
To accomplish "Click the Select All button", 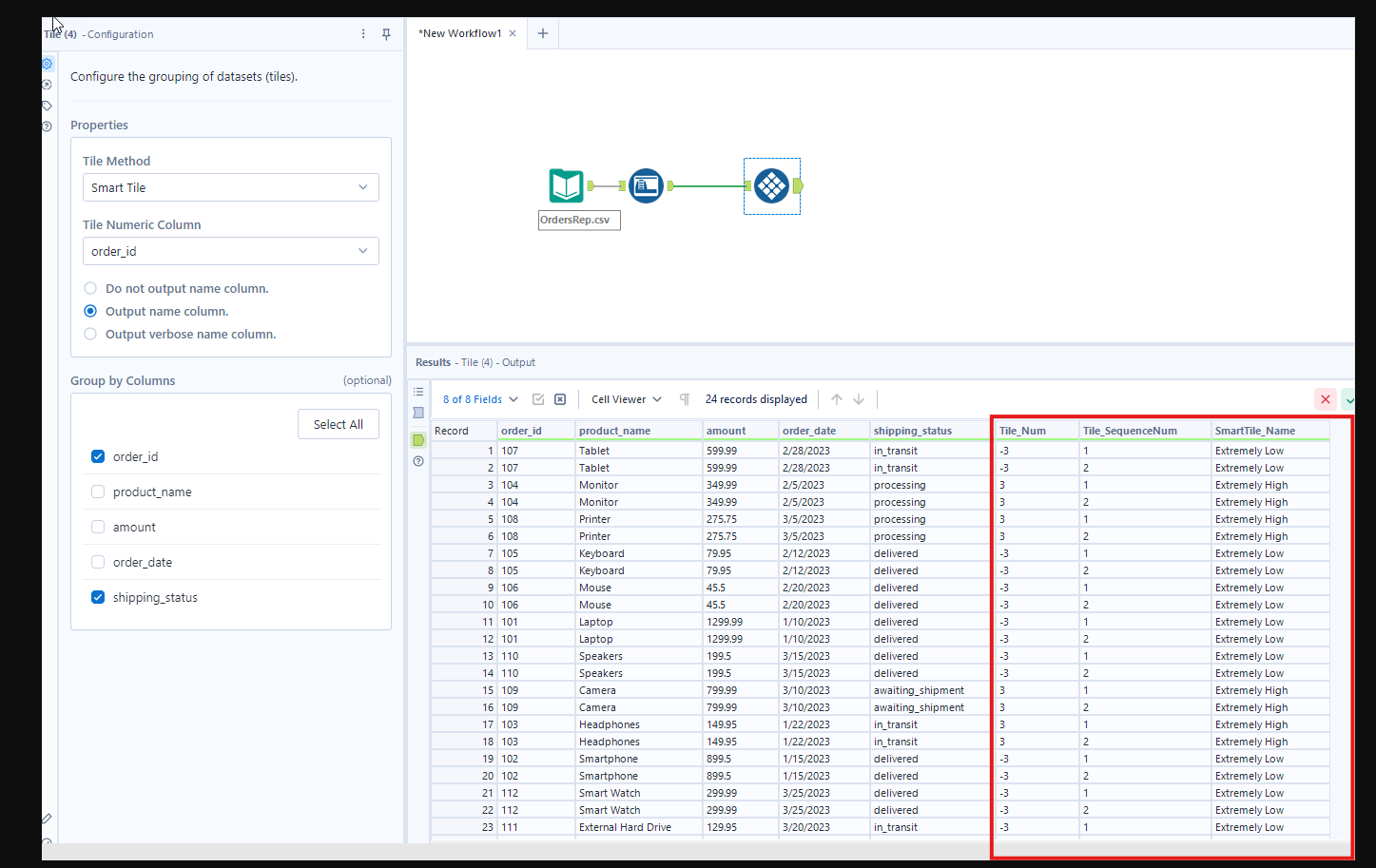I will point(338,424).
